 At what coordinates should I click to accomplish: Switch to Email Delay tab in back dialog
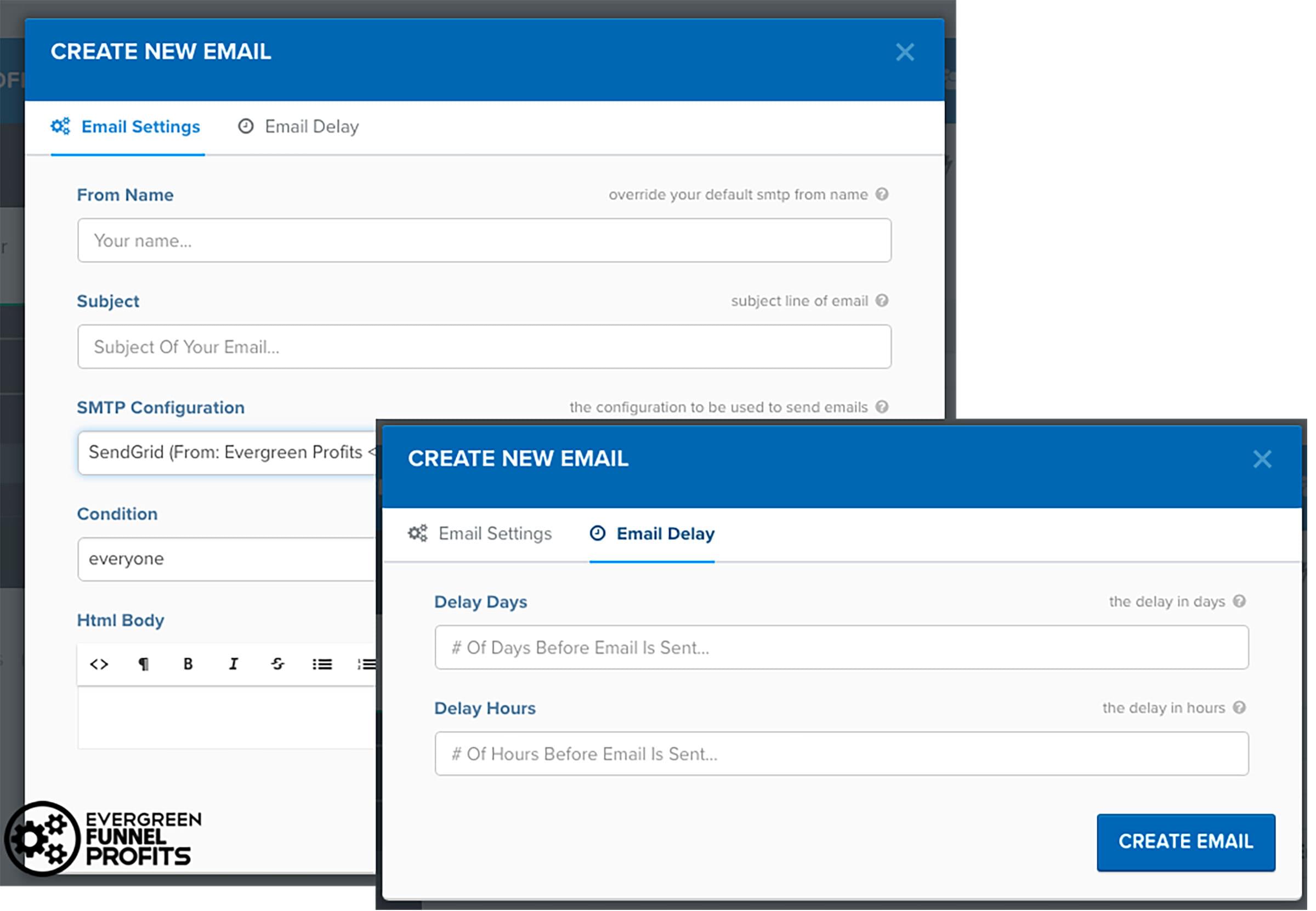pos(299,127)
